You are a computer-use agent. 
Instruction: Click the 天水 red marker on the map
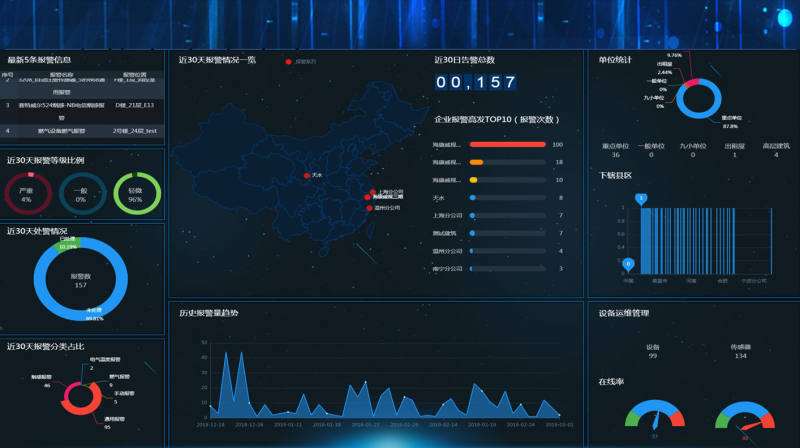coord(307,175)
